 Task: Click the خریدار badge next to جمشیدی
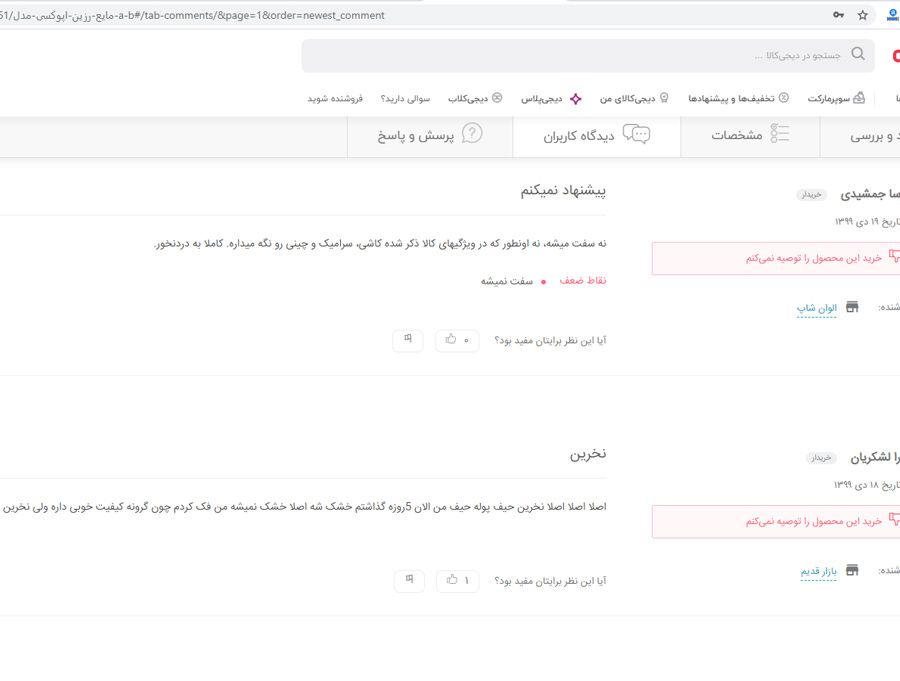(812, 195)
